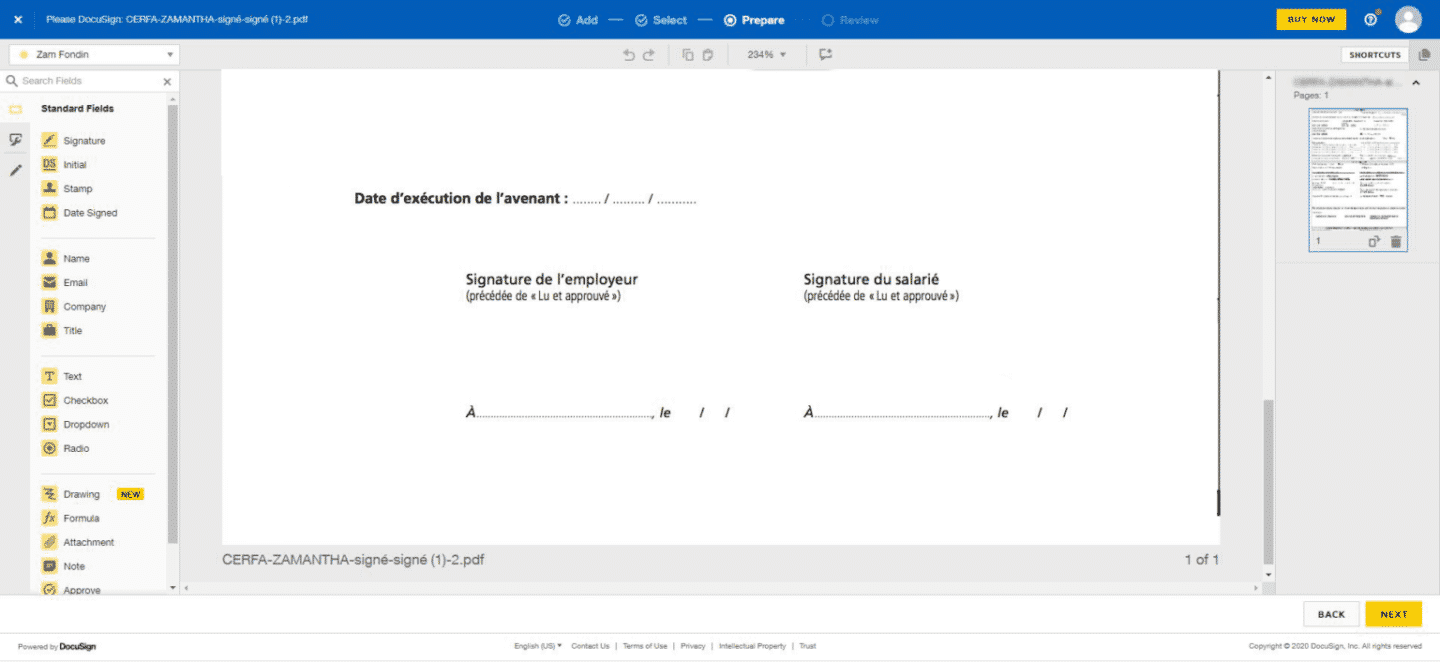
Task: Click the 'Signature du salarié' text
Action: click(x=871, y=280)
